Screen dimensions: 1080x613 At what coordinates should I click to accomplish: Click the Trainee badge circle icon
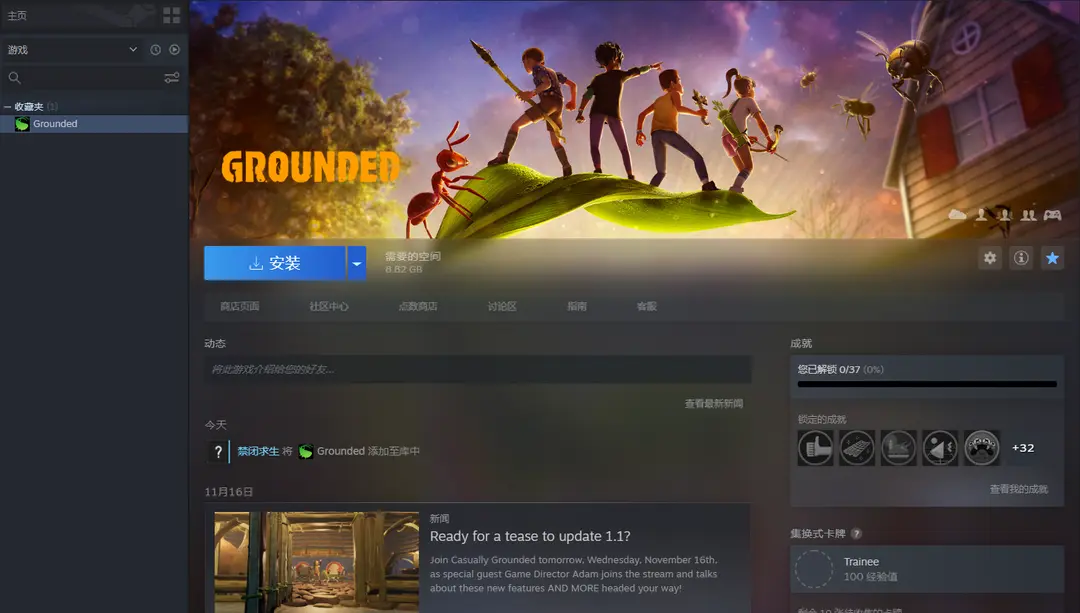tap(814, 569)
